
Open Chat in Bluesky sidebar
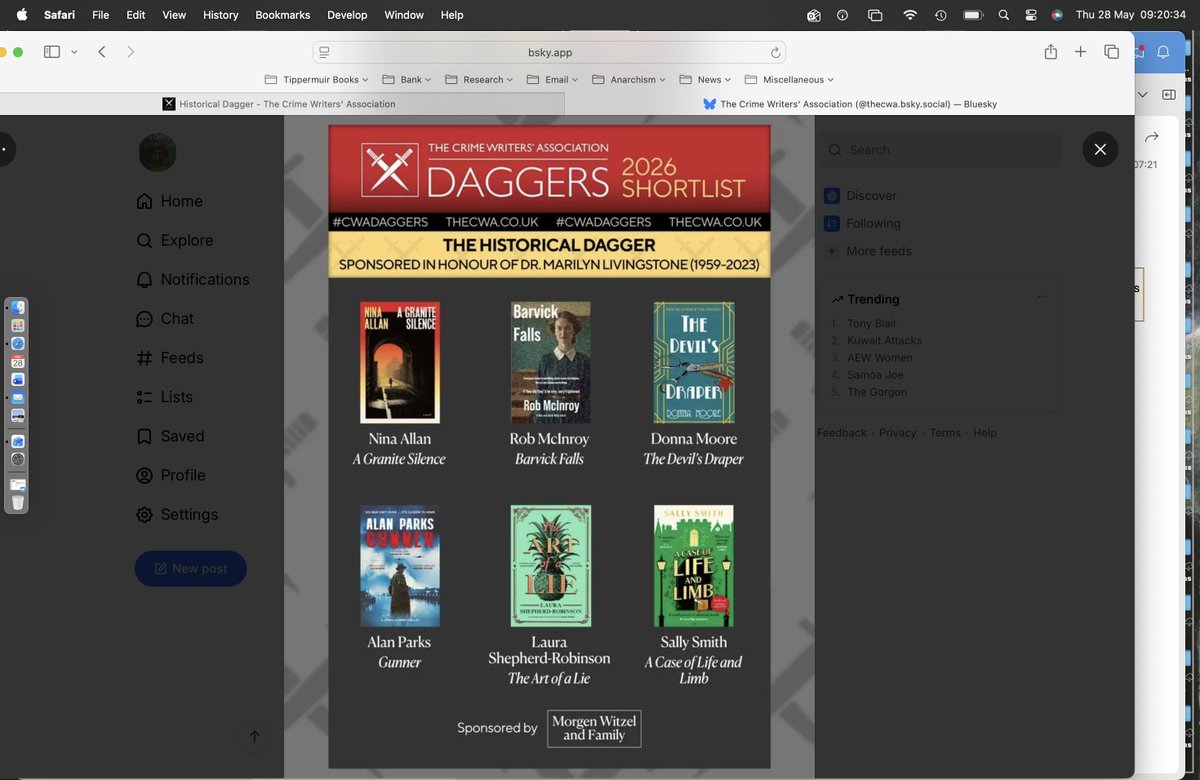(164, 318)
